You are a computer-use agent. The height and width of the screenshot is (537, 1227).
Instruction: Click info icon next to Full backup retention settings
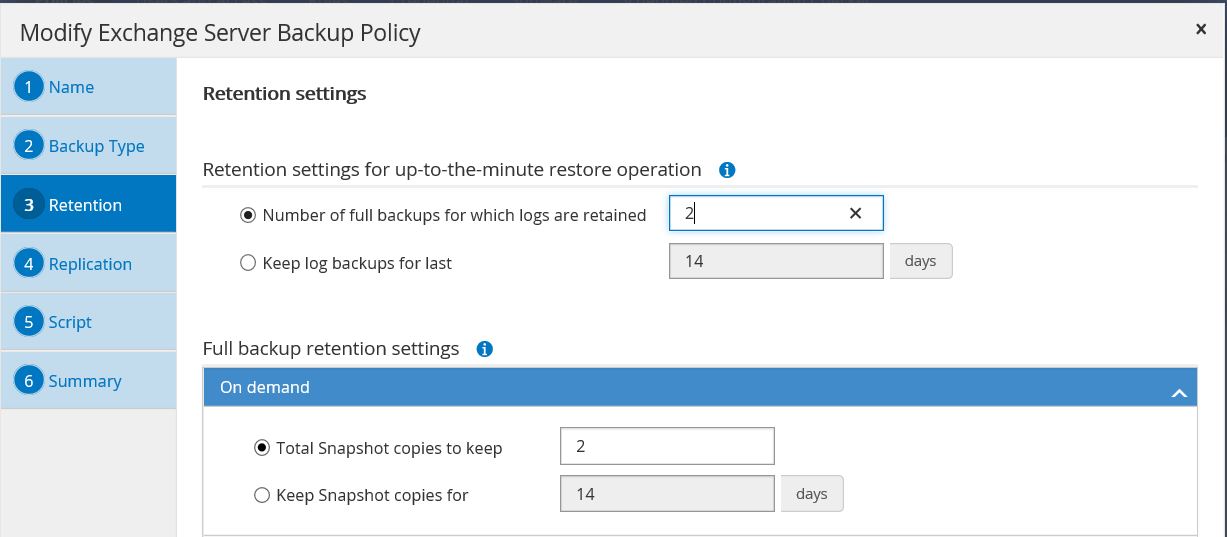point(485,349)
